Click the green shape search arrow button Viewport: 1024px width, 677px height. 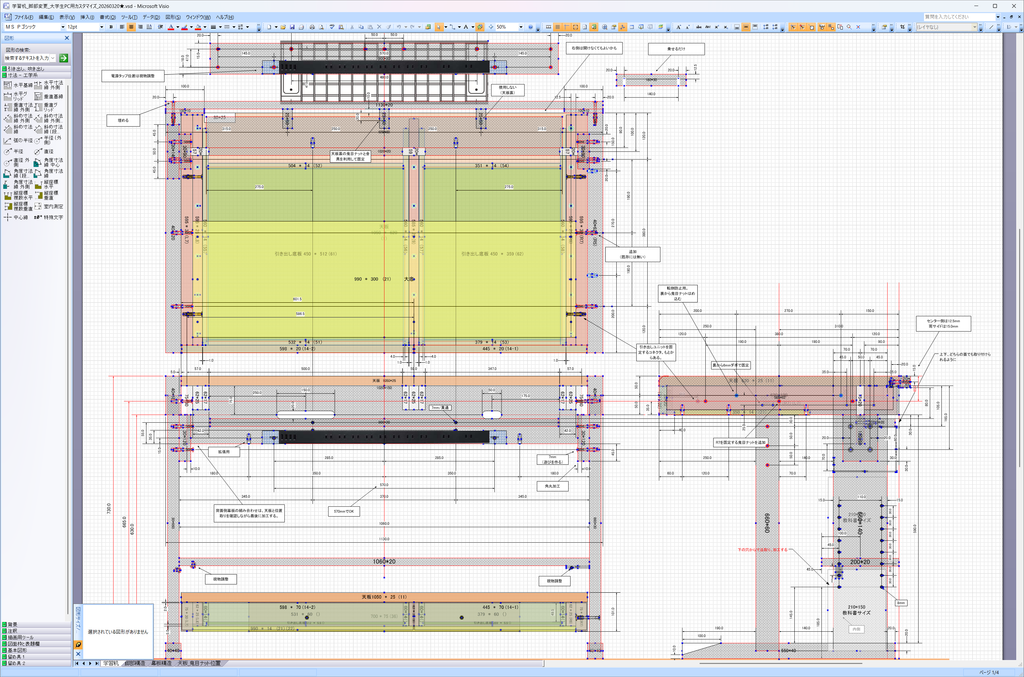tap(64, 58)
